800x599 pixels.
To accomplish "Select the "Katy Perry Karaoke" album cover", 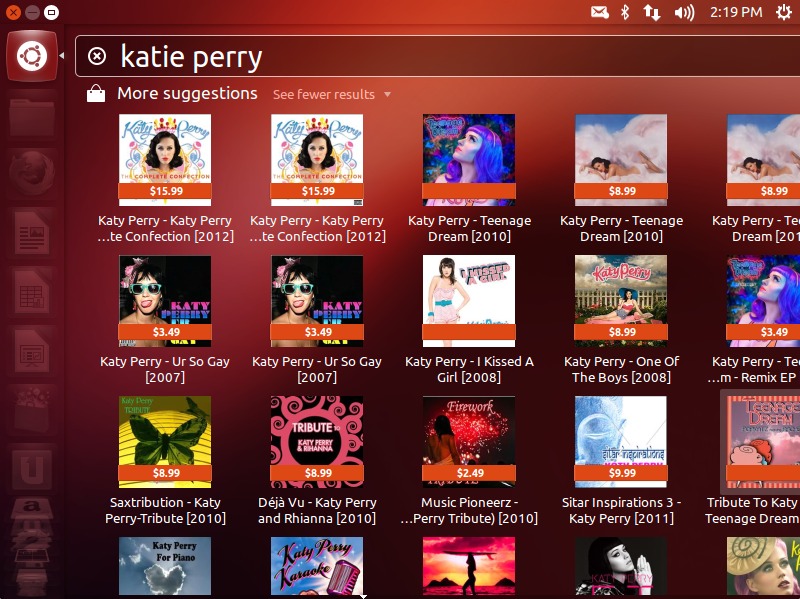I will point(317,566).
